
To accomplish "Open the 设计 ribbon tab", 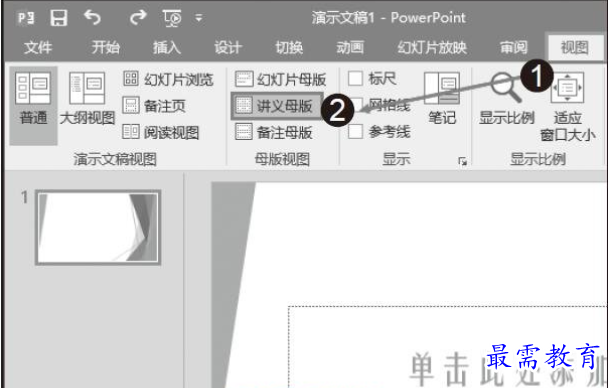I will tap(228, 48).
